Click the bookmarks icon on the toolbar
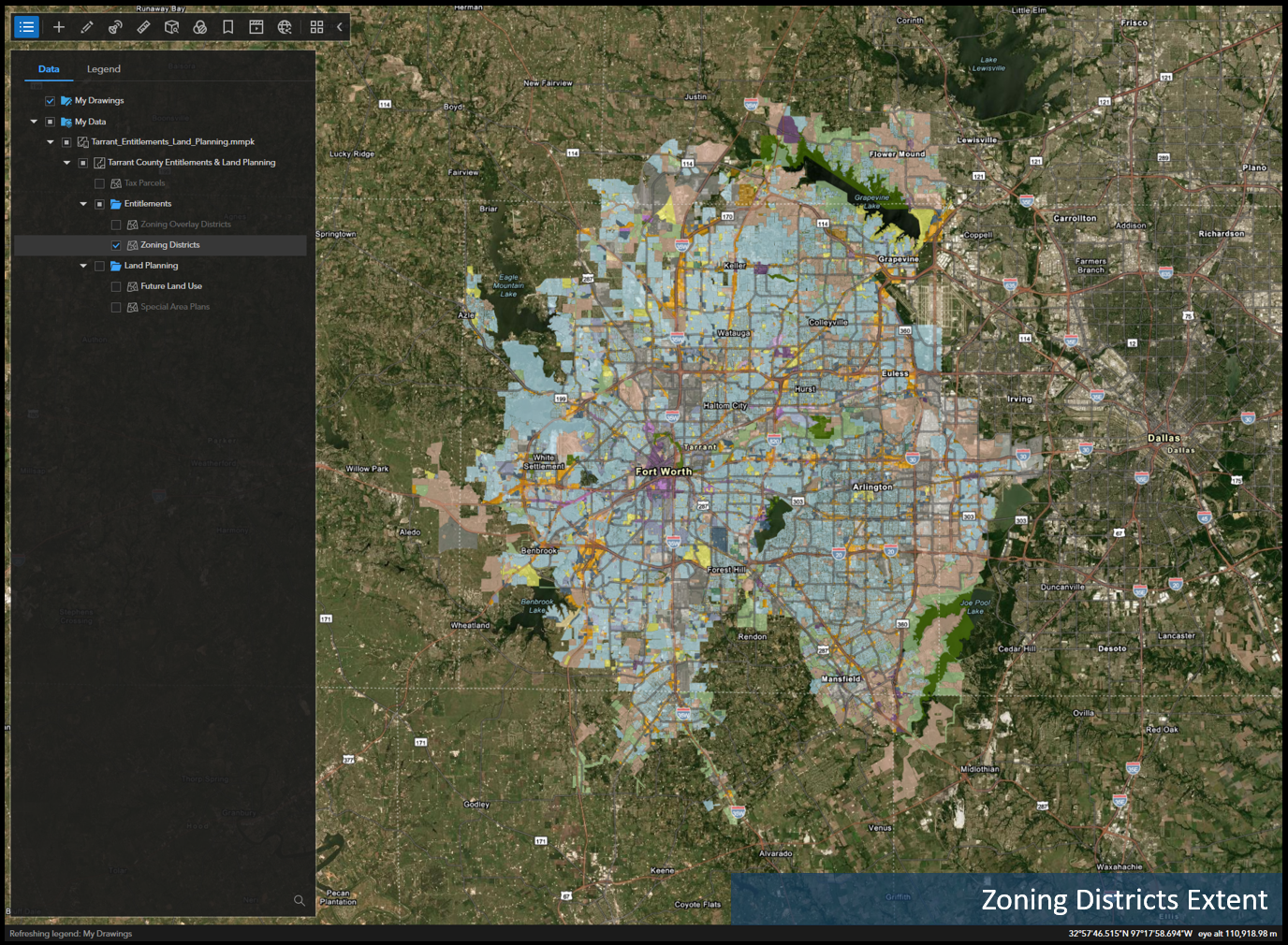Viewport: 1288px width, 945px height. point(227,27)
